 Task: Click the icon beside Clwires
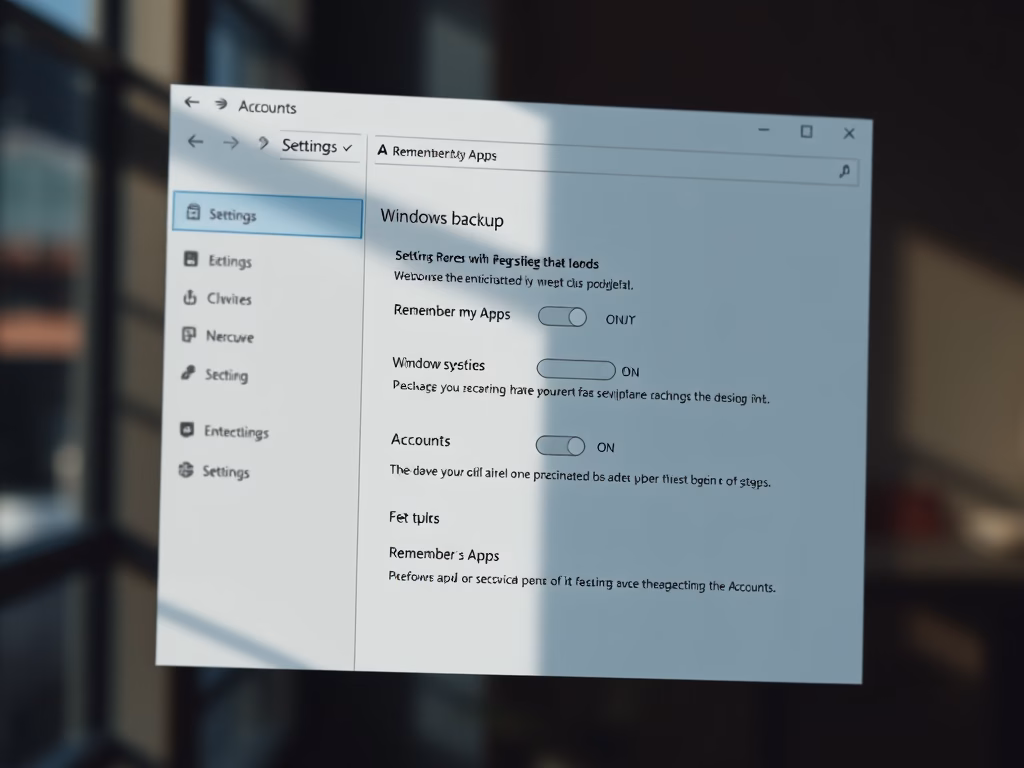point(189,297)
